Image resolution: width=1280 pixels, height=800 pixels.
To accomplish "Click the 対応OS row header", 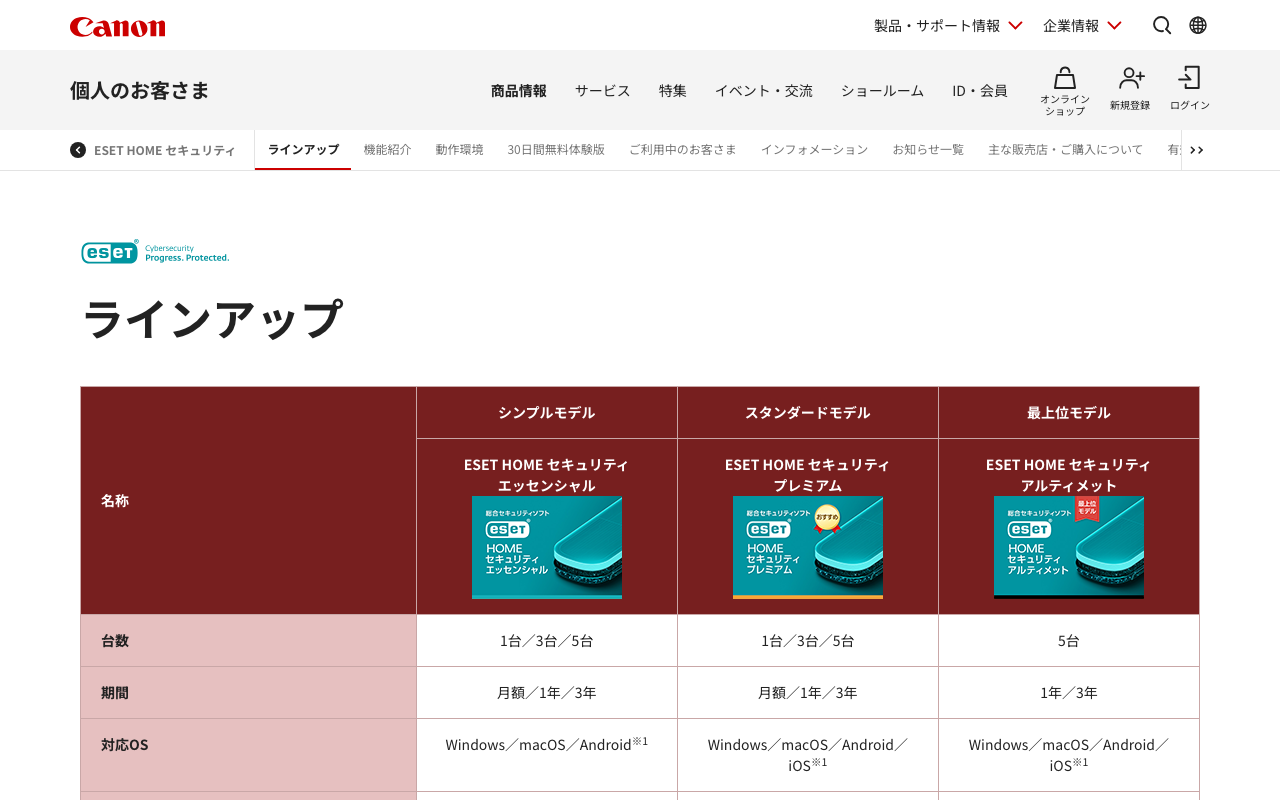I will coord(249,755).
